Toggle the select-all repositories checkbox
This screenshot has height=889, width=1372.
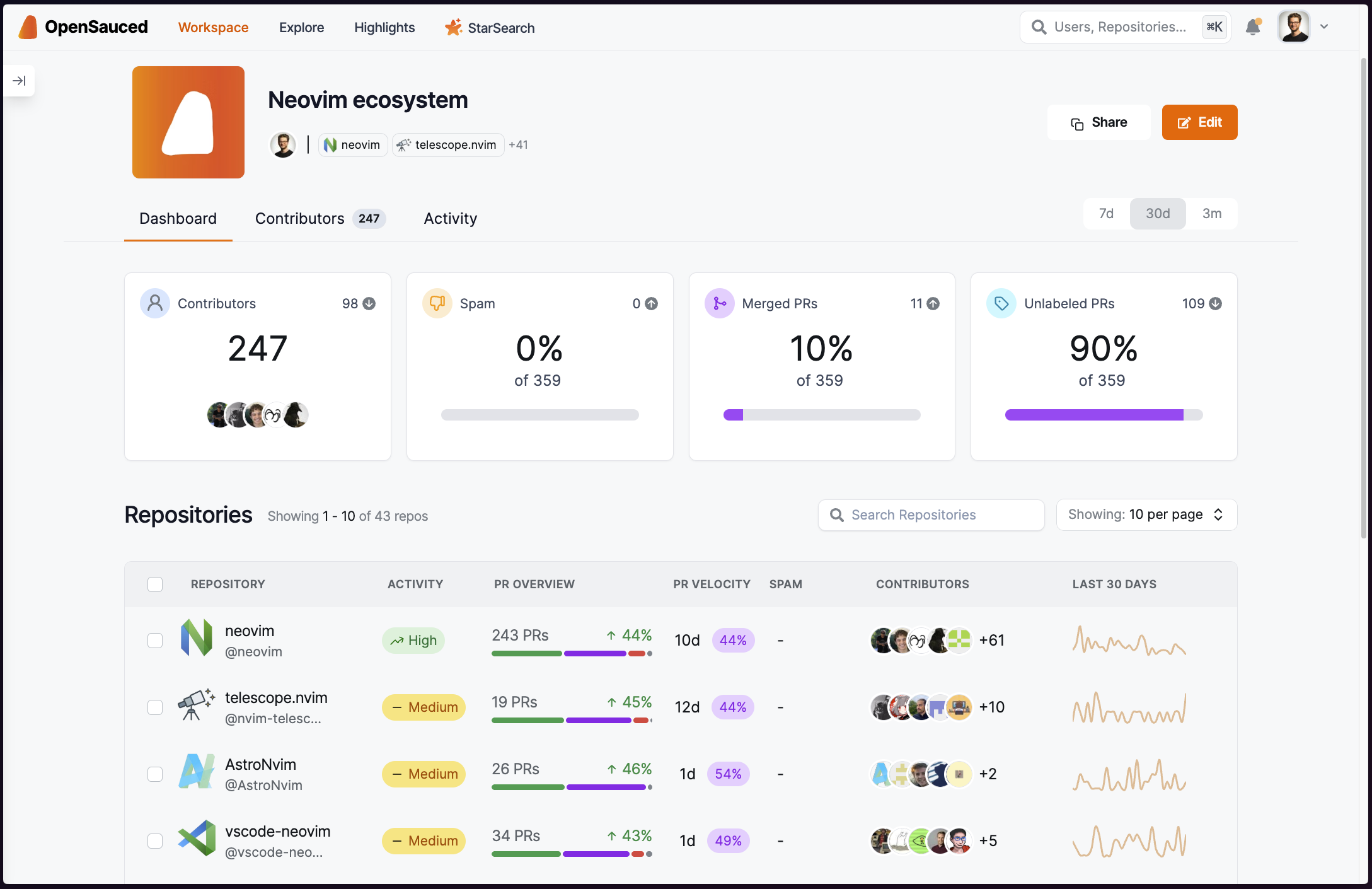(155, 584)
